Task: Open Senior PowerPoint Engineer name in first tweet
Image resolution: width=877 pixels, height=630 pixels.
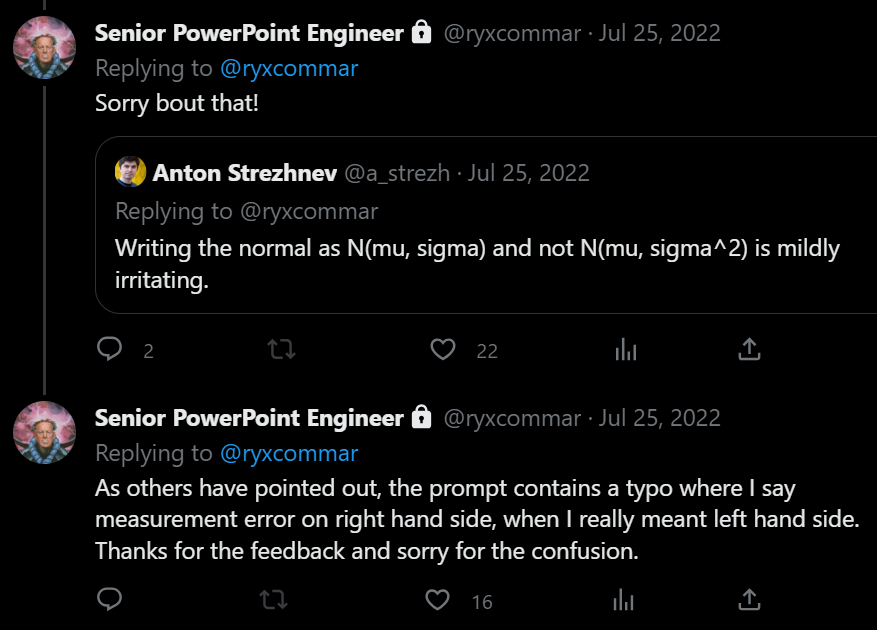Action: 249,33
